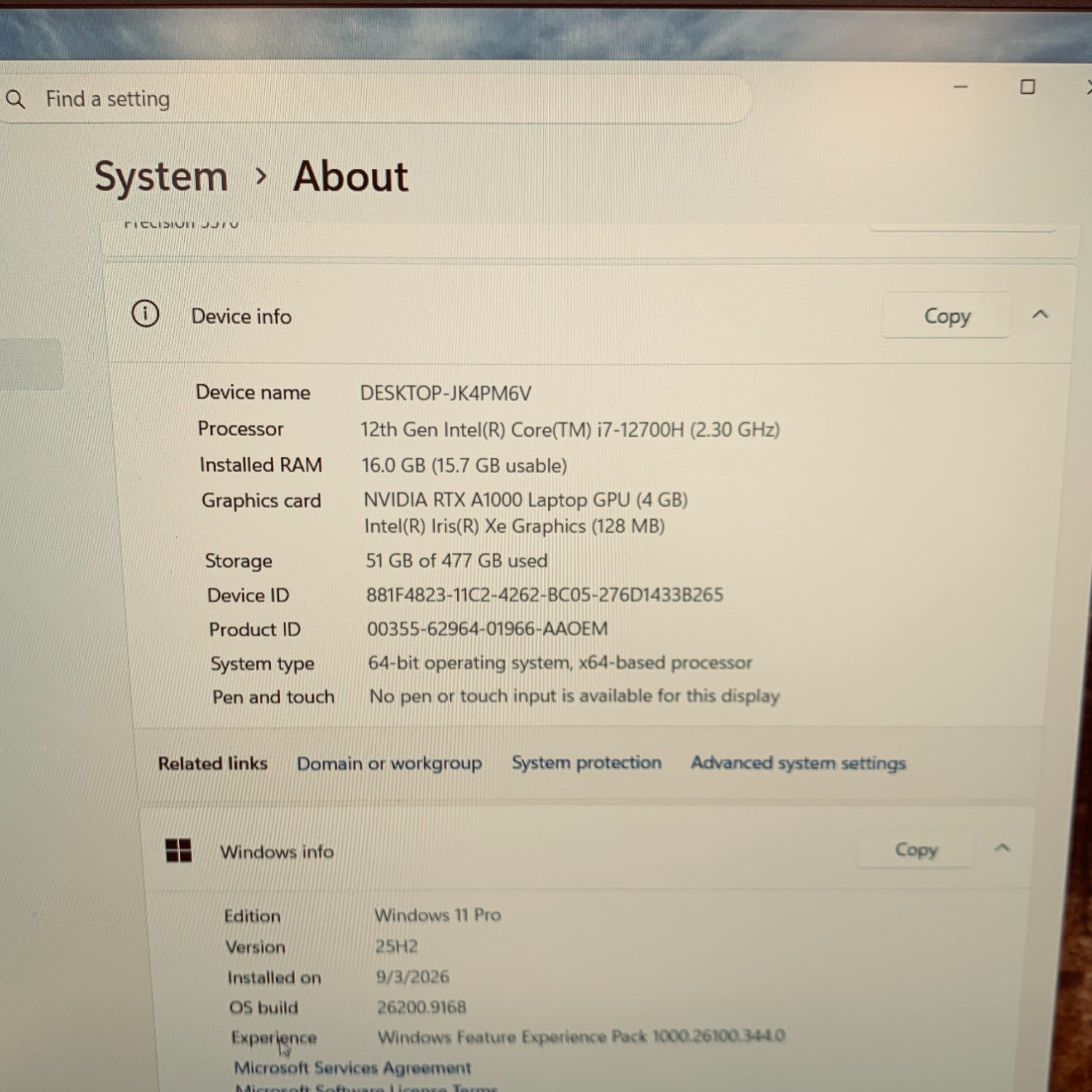Viewport: 1092px width, 1092px height.
Task: Click the Device ID label
Action: click(248, 596)
